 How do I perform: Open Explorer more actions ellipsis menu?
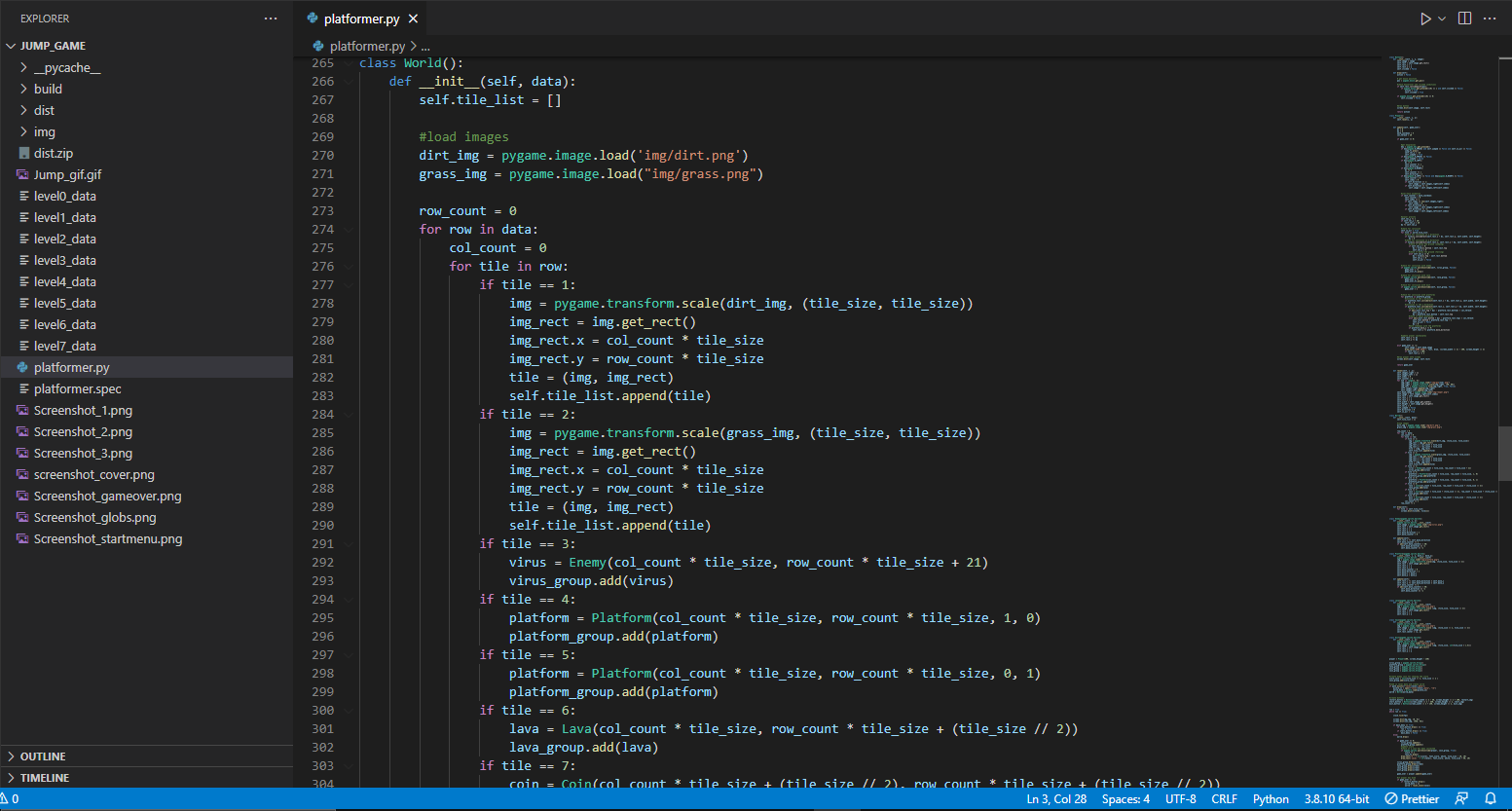(x=271, y=18)
